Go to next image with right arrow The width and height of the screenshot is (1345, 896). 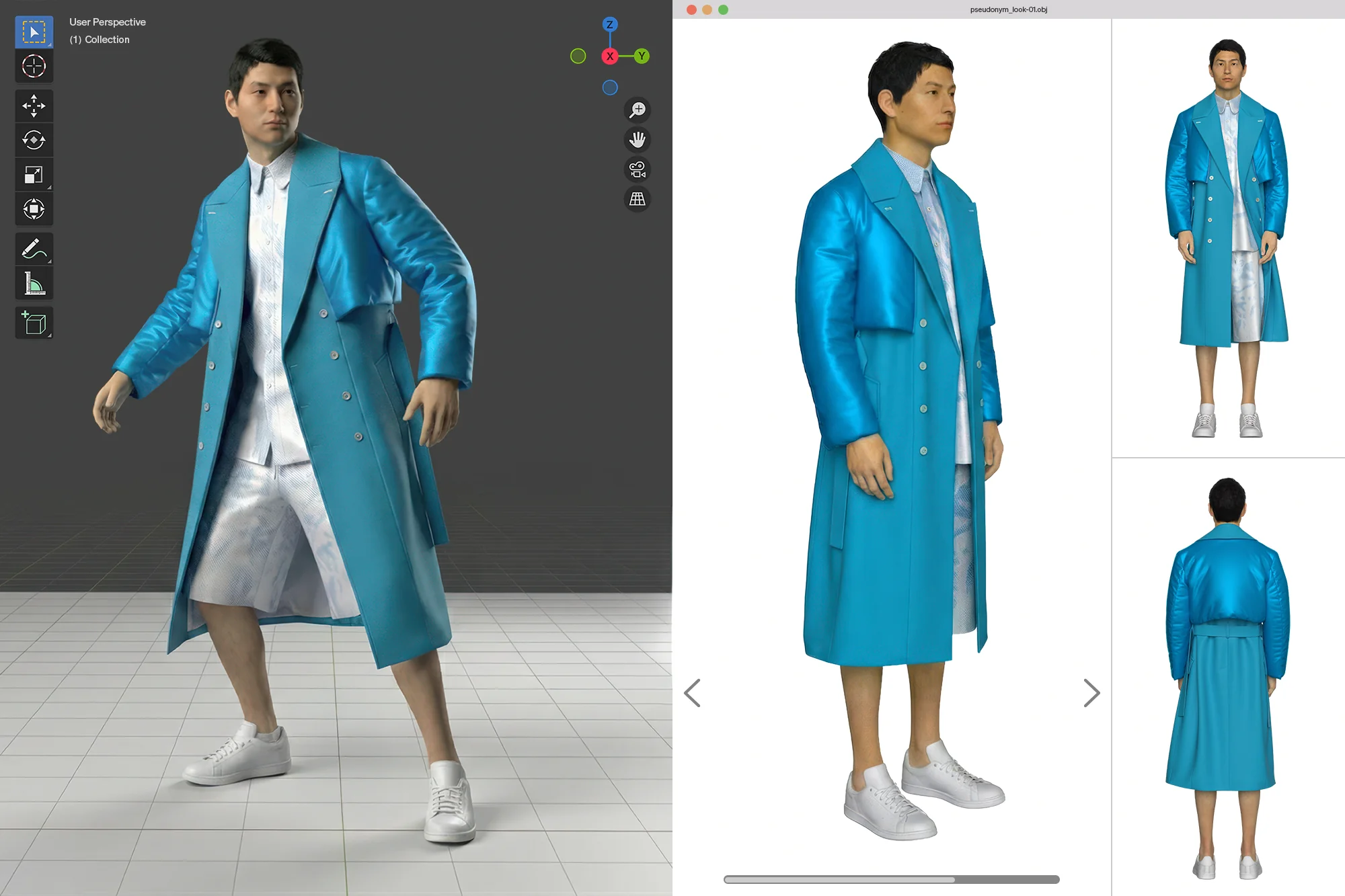(x=1091, y=693)
